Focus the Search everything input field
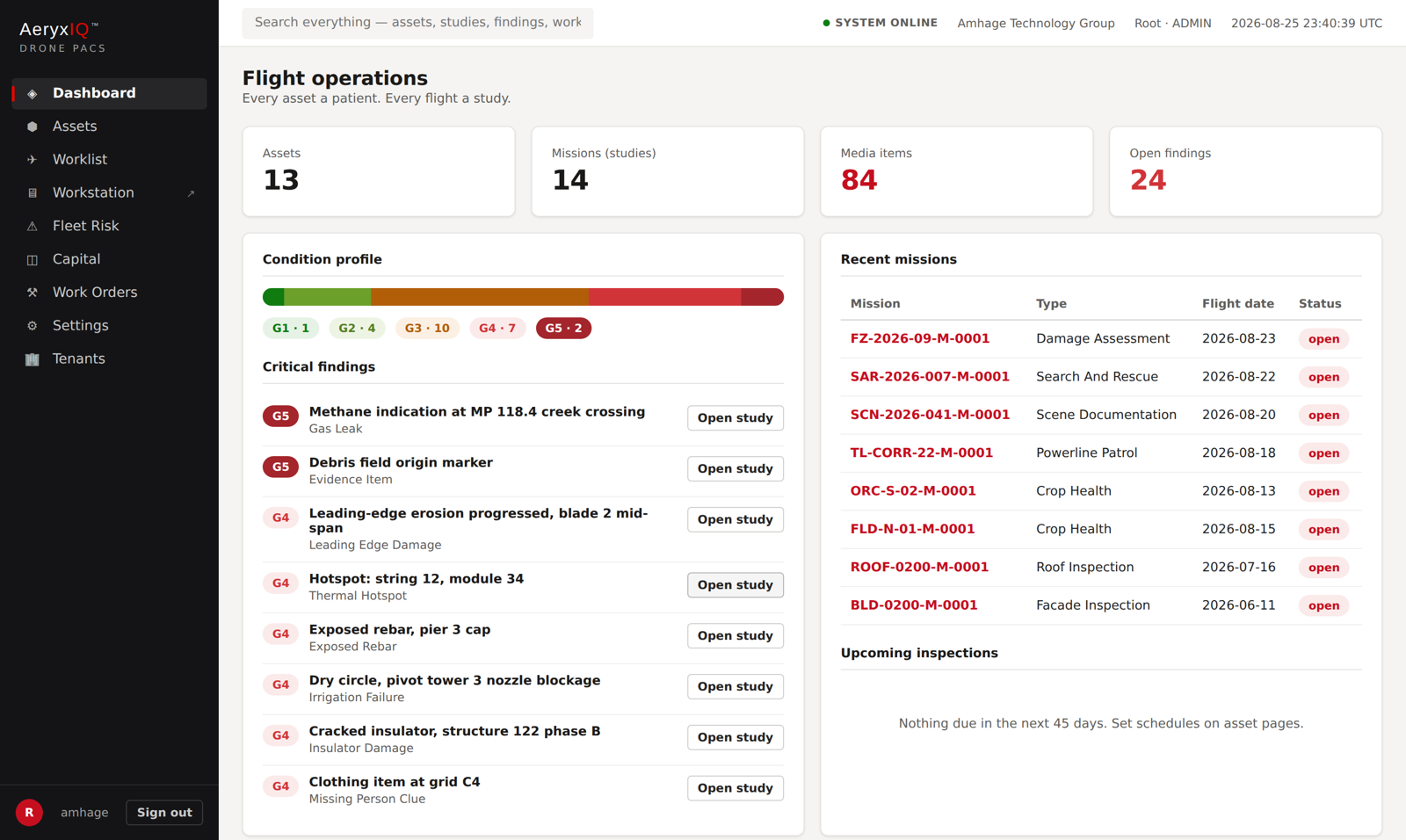 [x=417, y=23]
